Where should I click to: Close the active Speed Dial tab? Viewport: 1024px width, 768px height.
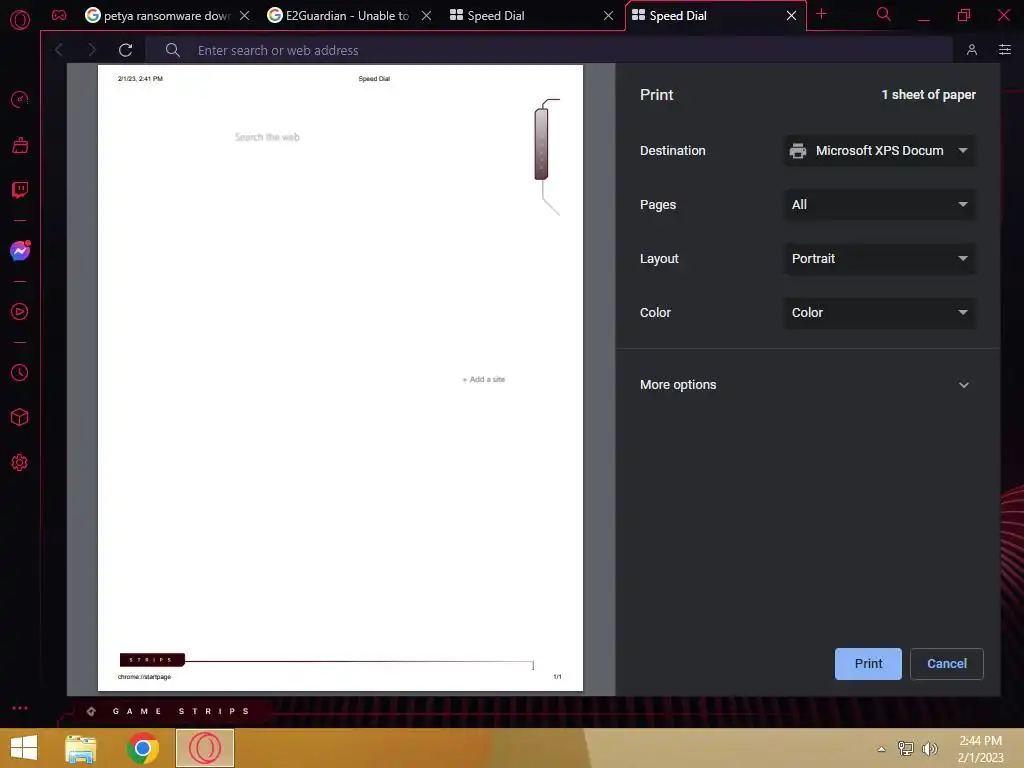click(791, 15)
